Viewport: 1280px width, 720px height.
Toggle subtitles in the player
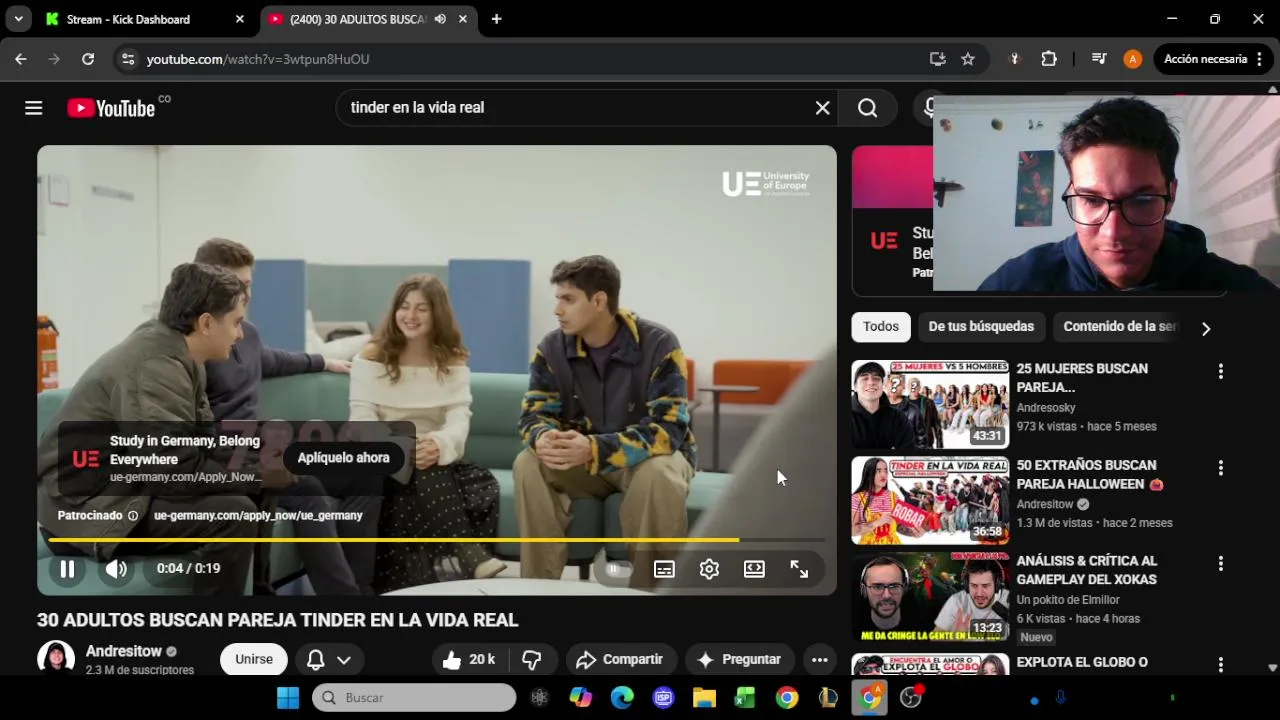tap(664, 569)
